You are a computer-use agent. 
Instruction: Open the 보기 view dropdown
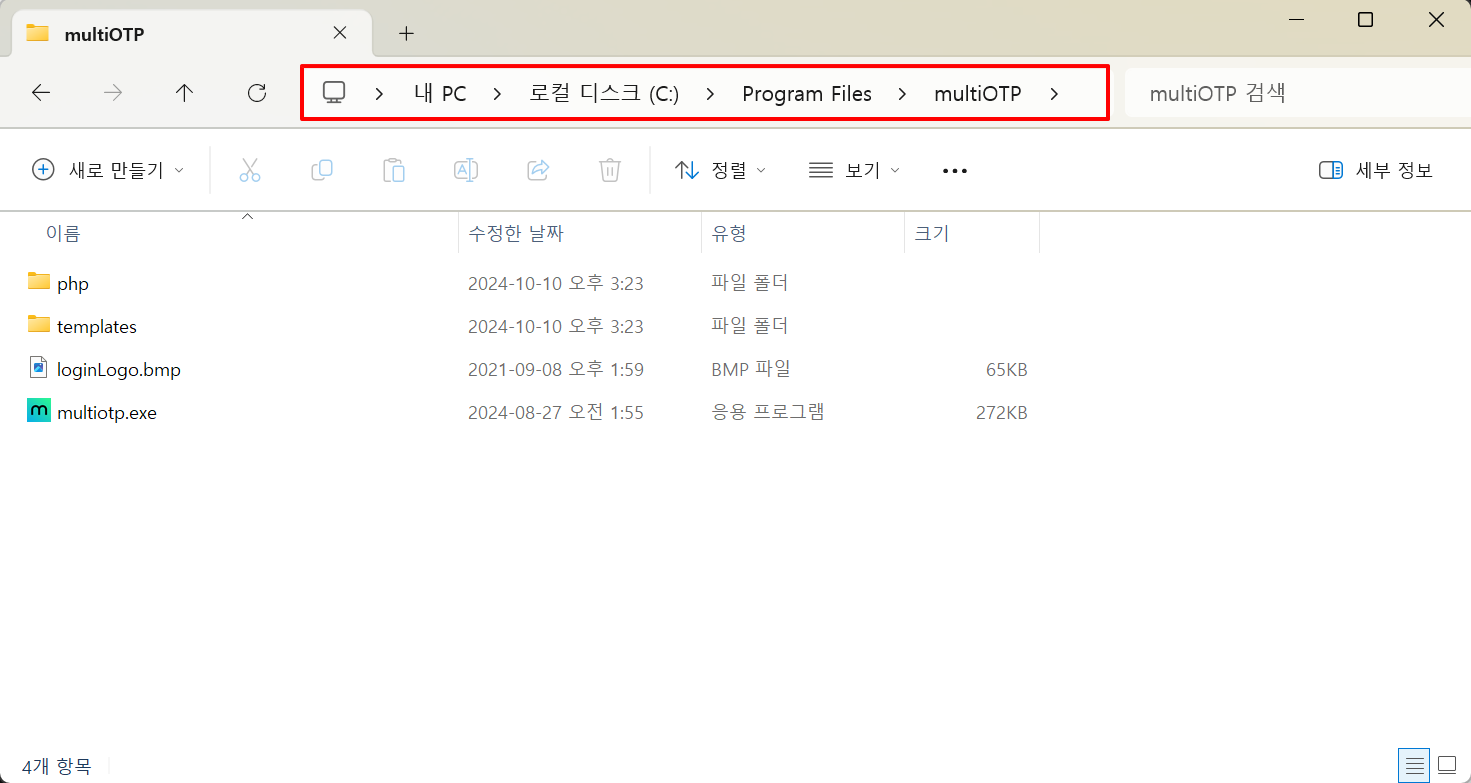855,170
